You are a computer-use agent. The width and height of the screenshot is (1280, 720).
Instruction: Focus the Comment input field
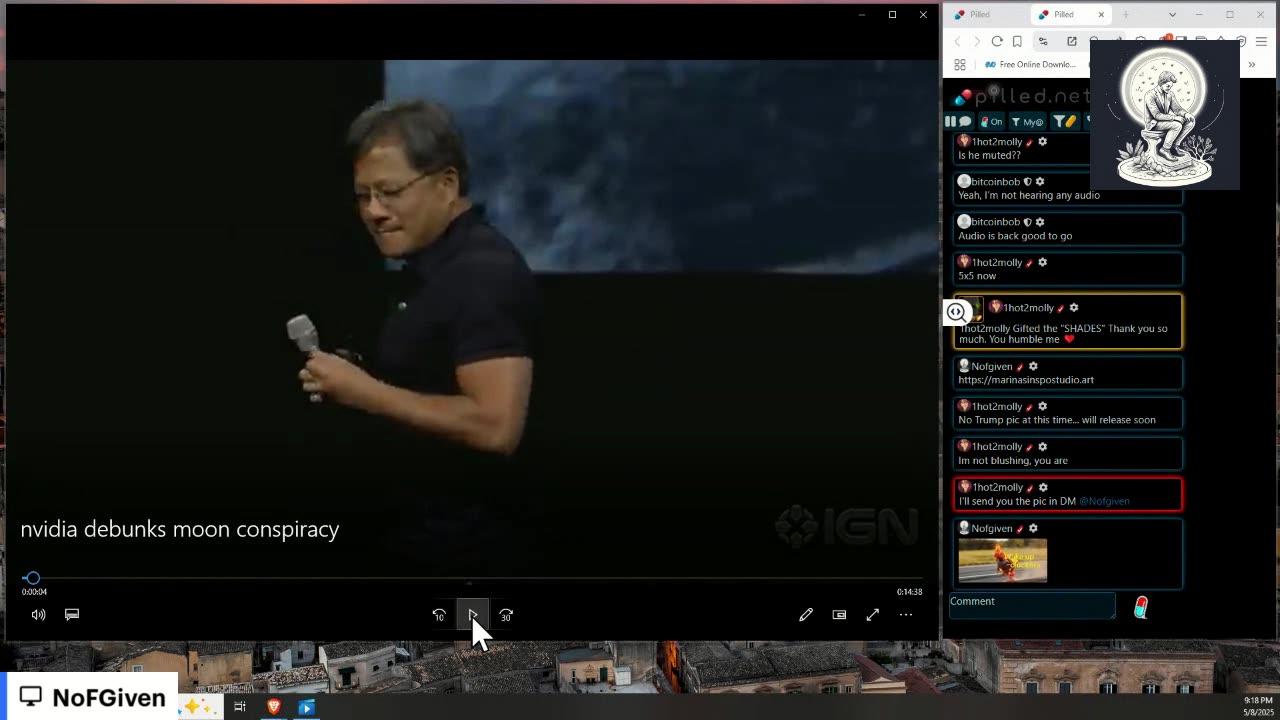pyautogui.click(x=1031, y=605)
